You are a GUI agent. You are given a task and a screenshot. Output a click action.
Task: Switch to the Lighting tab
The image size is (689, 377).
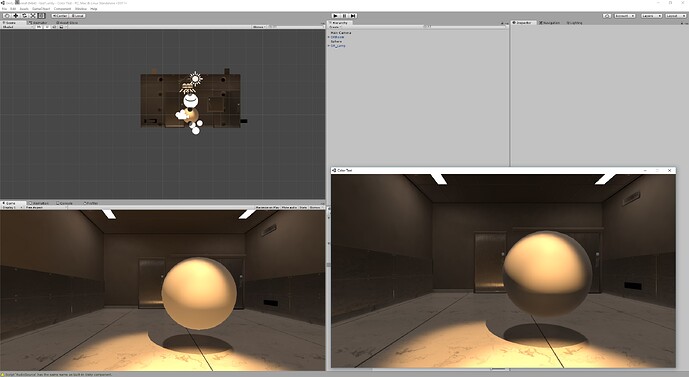pos(574,23)
